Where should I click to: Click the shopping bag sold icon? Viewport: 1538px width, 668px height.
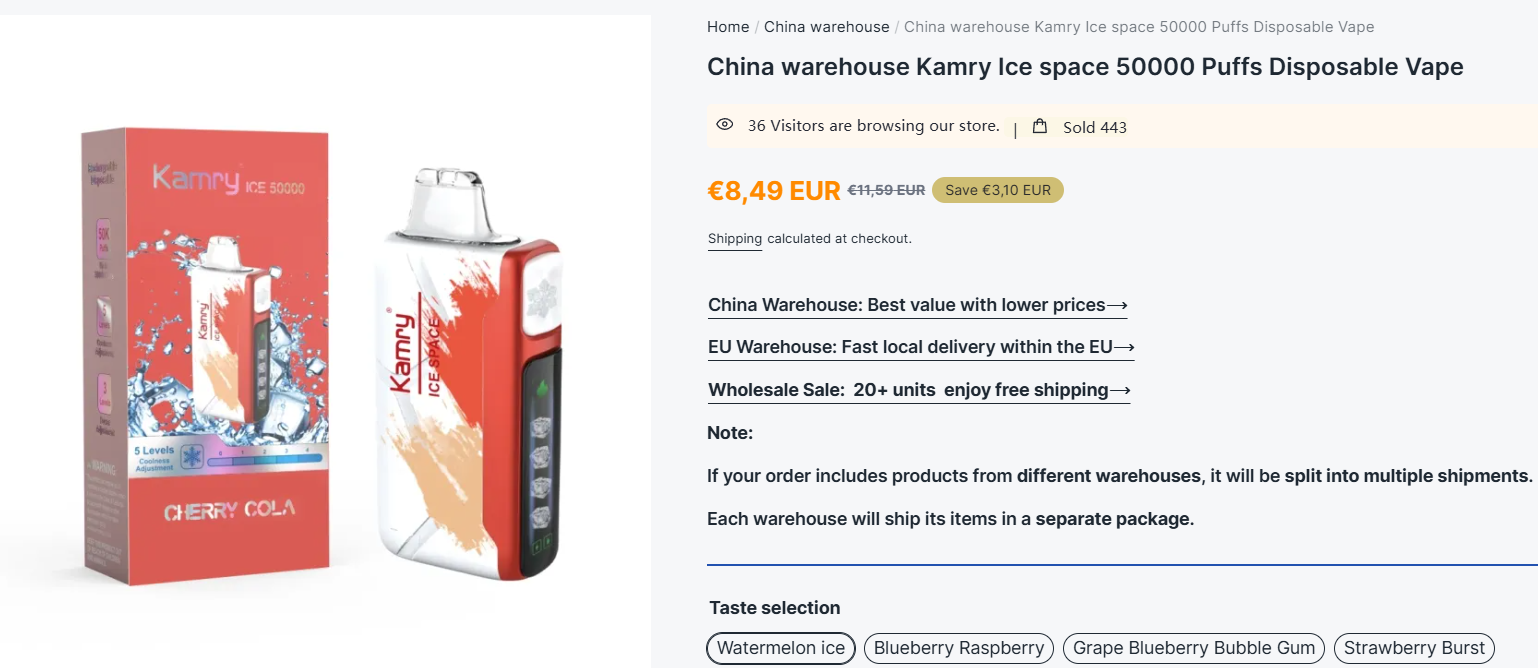(x=1040, y=126)
